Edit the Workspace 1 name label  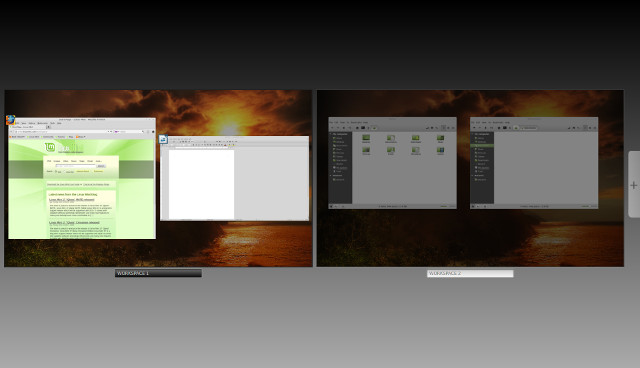[x=158, y=273]
